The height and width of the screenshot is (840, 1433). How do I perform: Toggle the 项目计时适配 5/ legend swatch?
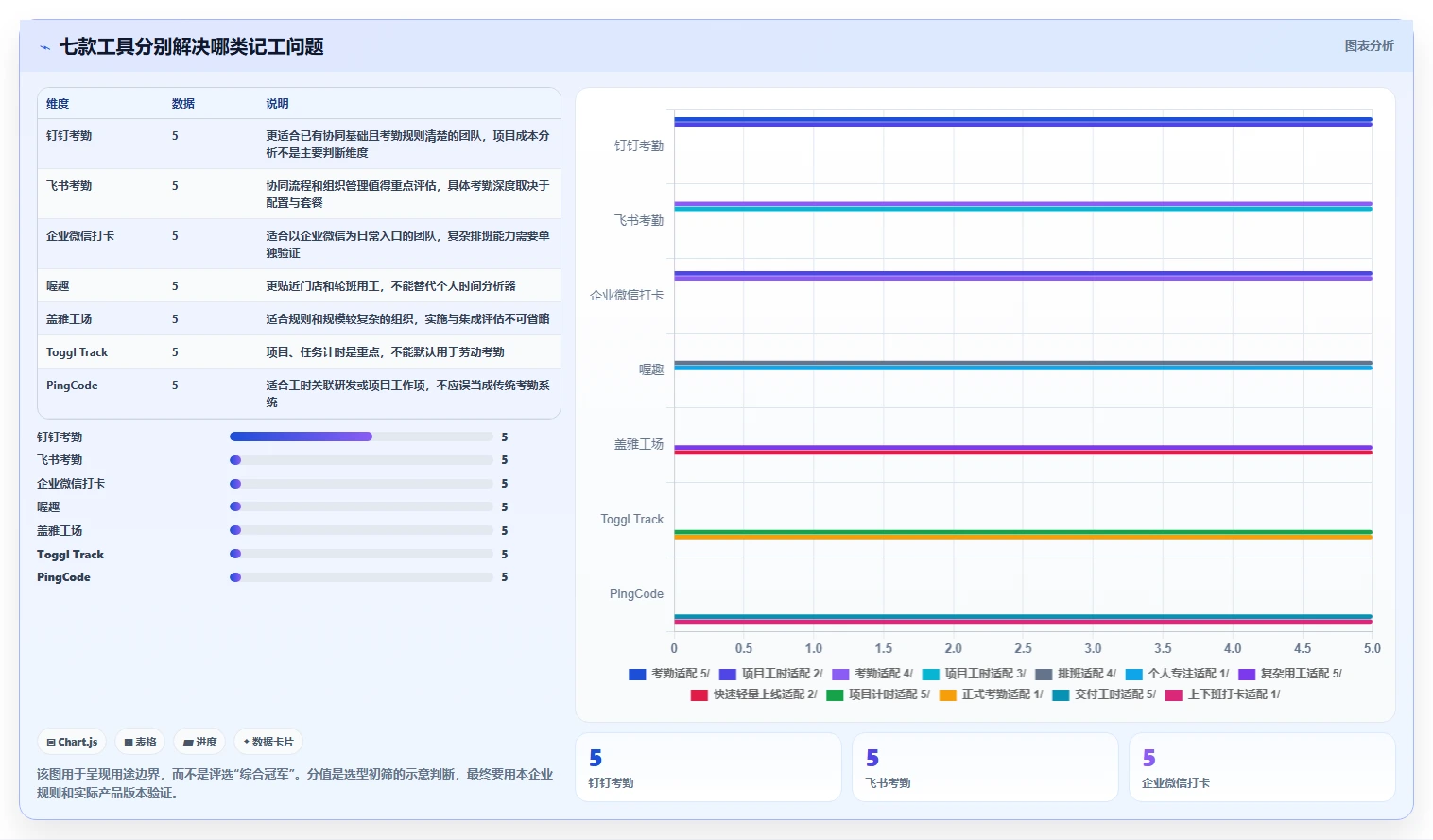tap(835, 695)
